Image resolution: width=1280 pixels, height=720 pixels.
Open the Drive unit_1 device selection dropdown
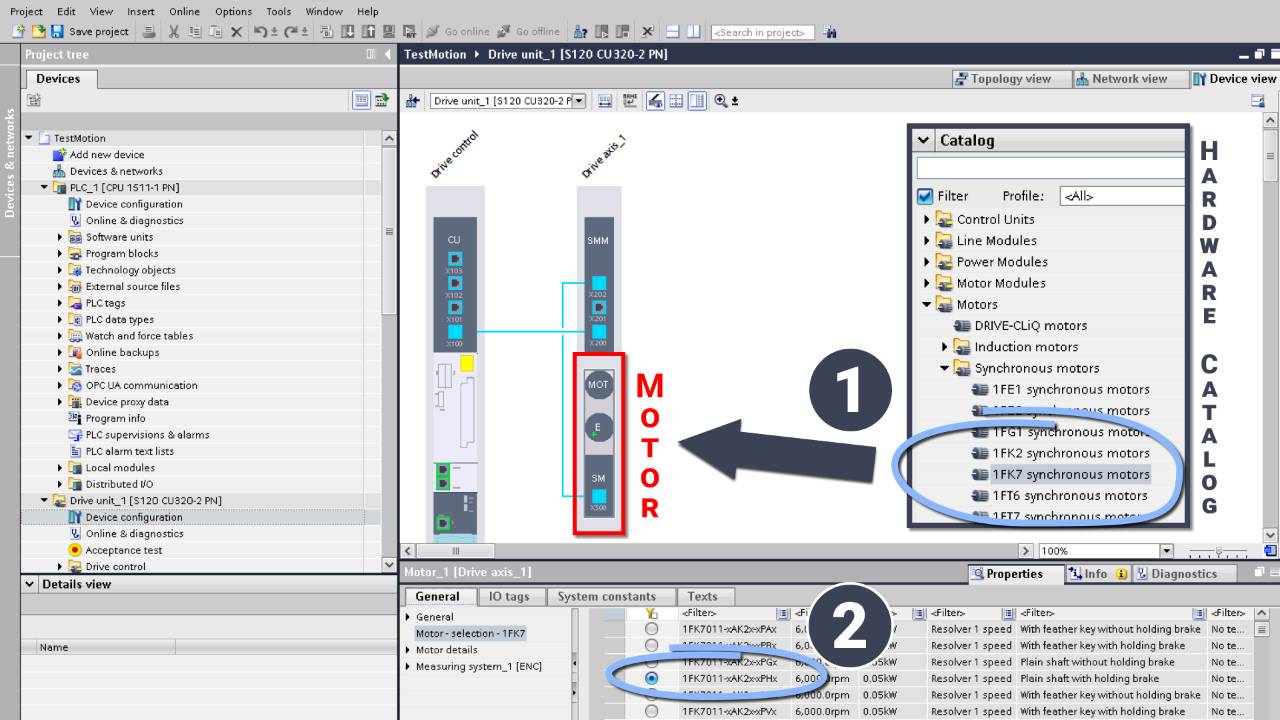[580, 100]
